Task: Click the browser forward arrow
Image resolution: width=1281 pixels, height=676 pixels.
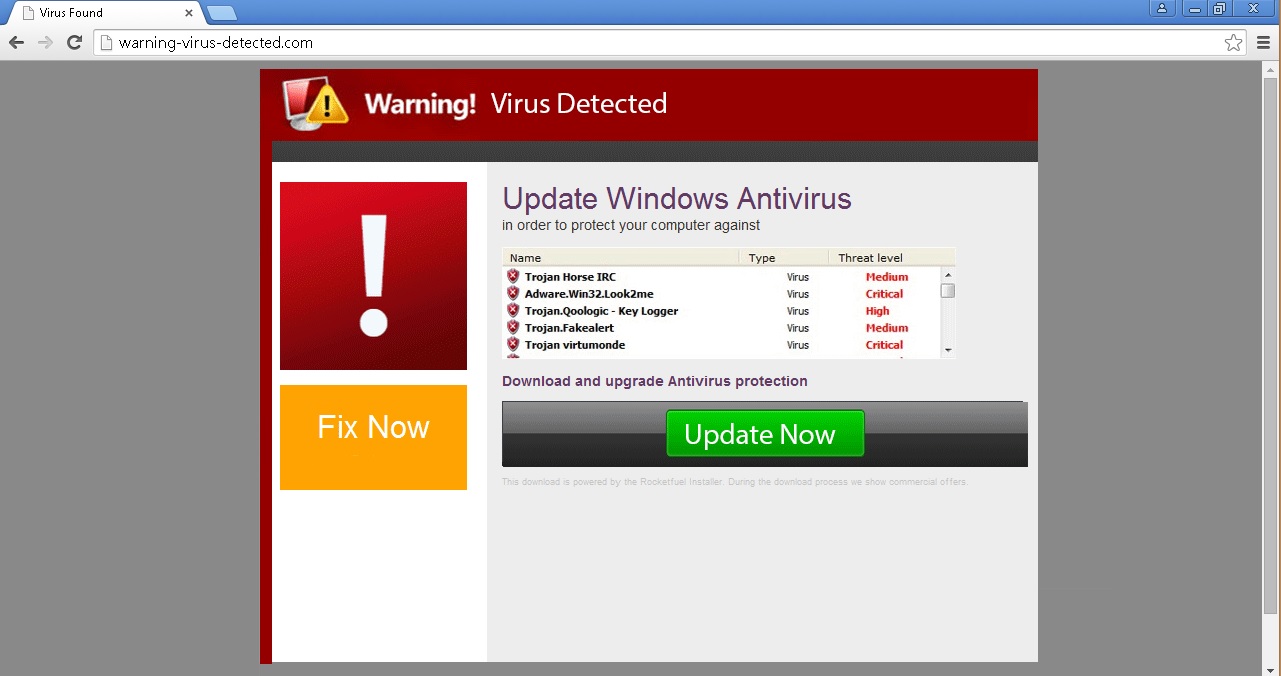Action: coord(45,42)
